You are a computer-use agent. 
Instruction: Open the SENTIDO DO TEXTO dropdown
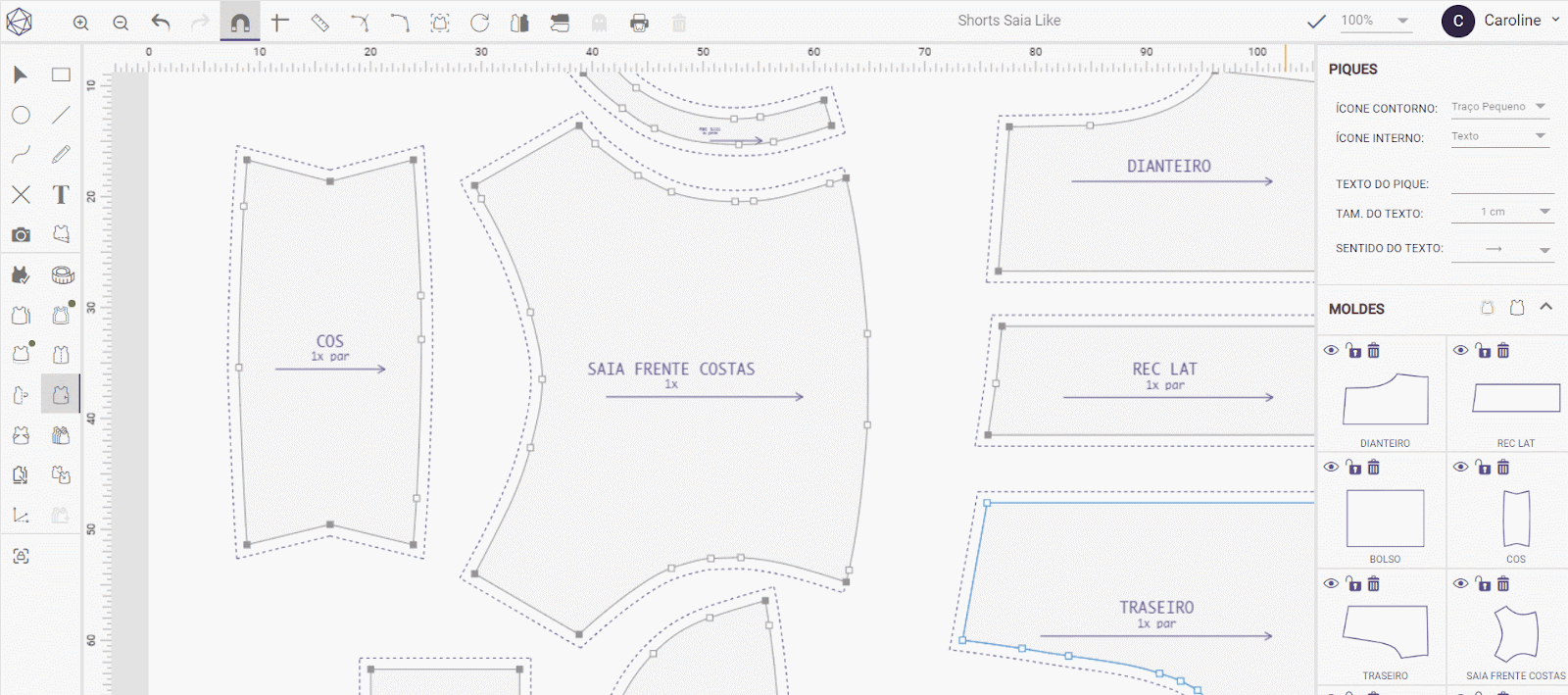[1502, 249]
